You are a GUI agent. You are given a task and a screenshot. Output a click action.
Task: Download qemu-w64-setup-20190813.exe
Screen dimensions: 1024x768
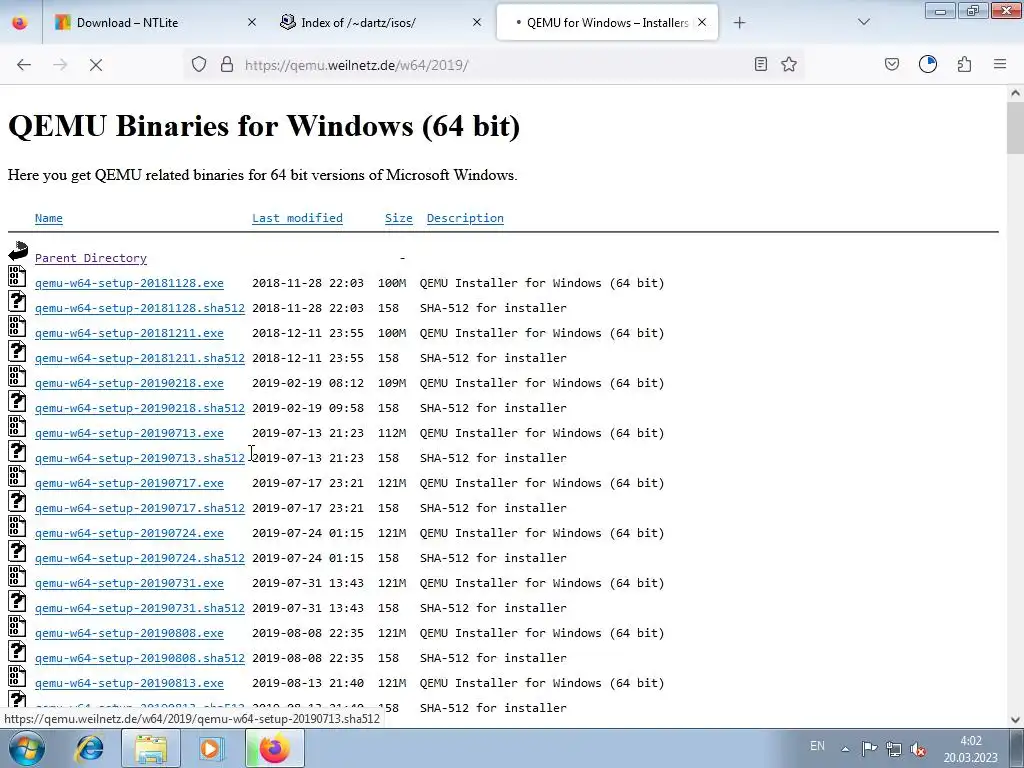[x=129, y=682]
